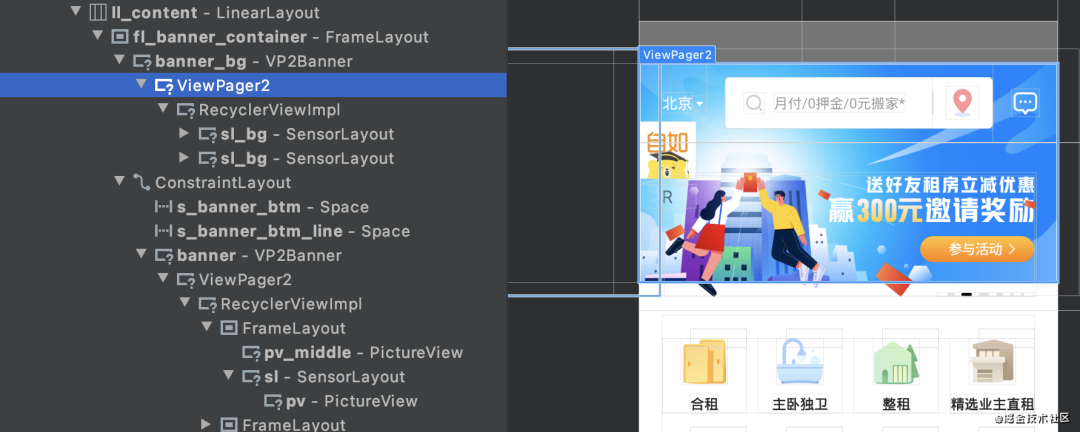This screenshot has height=432, width=1080.
Task: Collapse the ConstraintLayout node
Action: pos(120,181)
